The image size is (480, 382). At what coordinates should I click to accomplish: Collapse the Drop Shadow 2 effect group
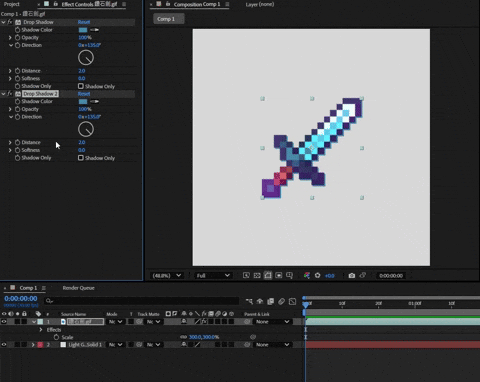pos(3,94)
